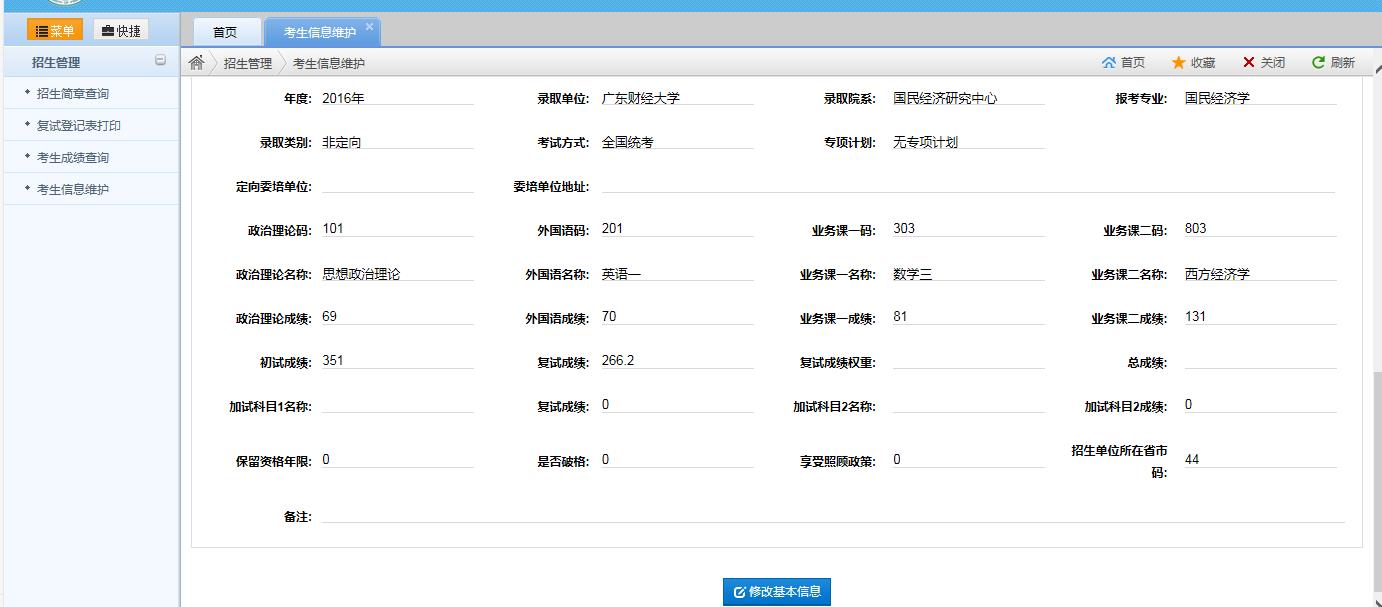Click the 复试成绩权重 field
The height and width of the screenshot is (607, 1382).
[967, 361]
